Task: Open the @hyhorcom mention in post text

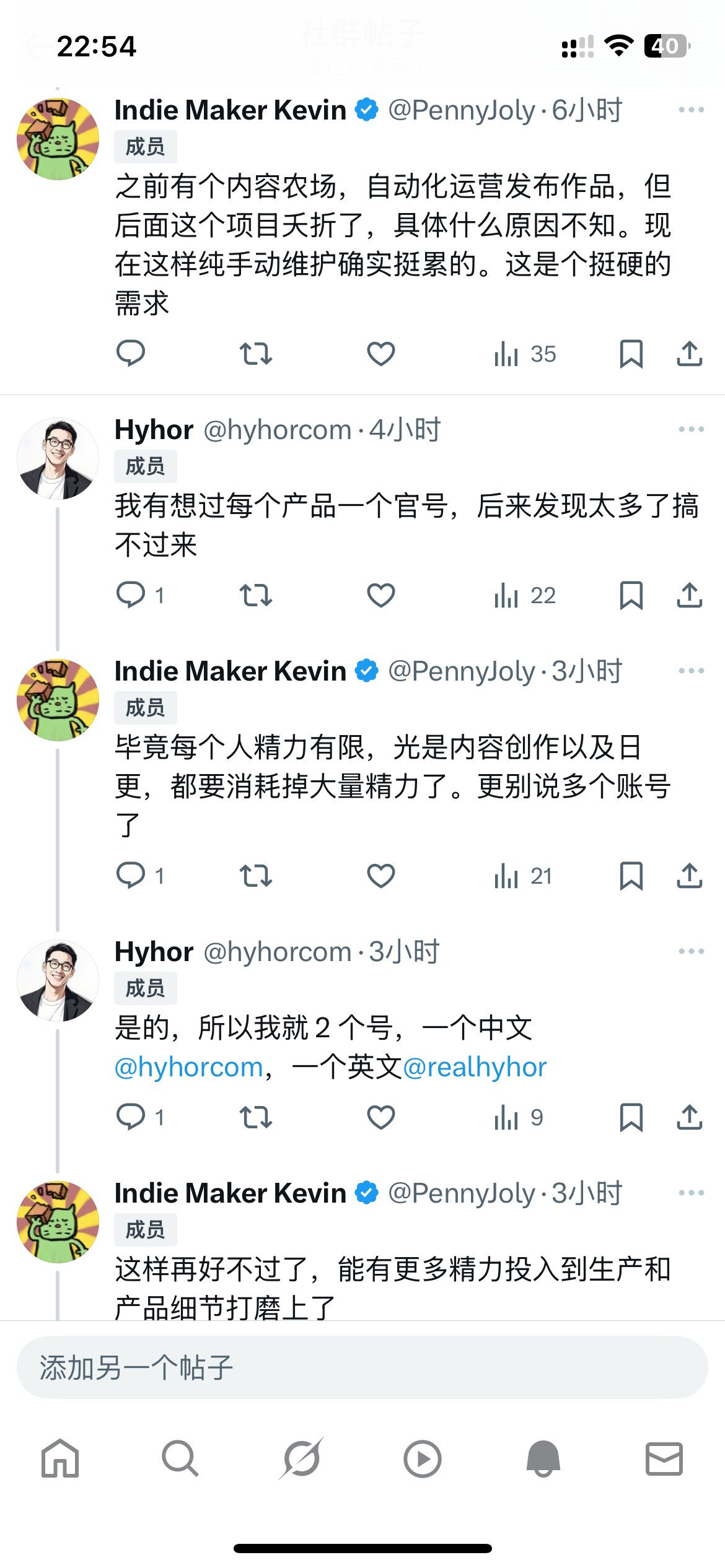Action: click(x=189, y=1067)
